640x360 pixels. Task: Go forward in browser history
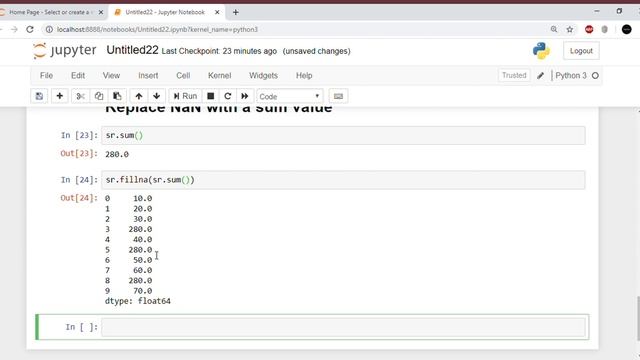coord(14,29)
